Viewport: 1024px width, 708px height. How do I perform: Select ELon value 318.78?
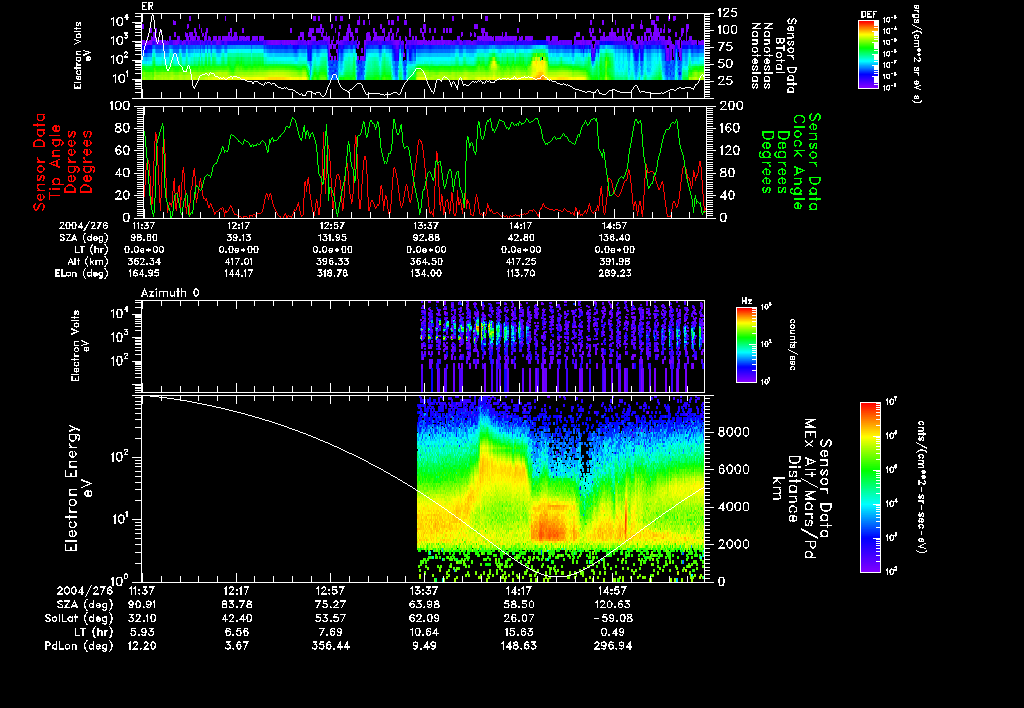click(332, 274)
